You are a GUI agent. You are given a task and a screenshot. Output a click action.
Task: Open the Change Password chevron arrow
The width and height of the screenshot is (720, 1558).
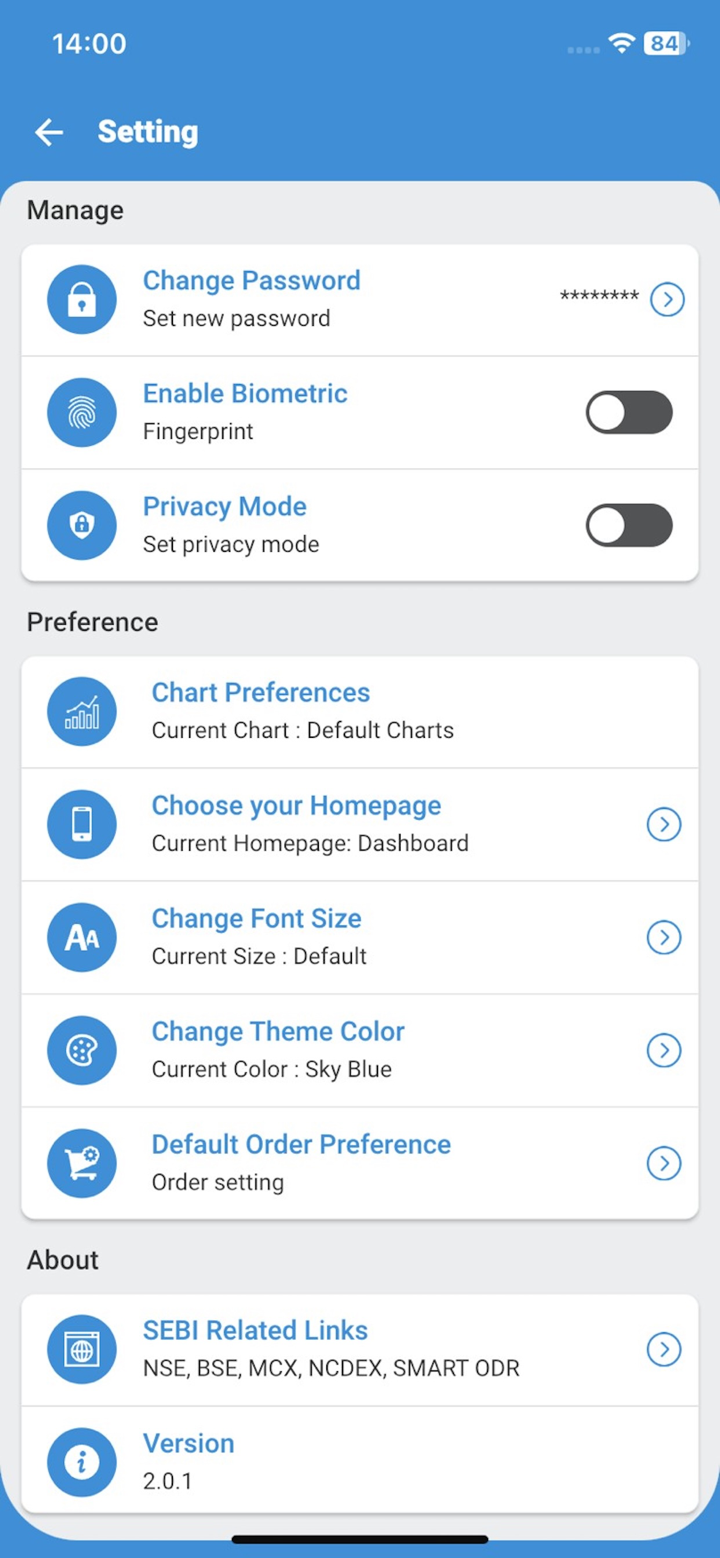[667, 299]
